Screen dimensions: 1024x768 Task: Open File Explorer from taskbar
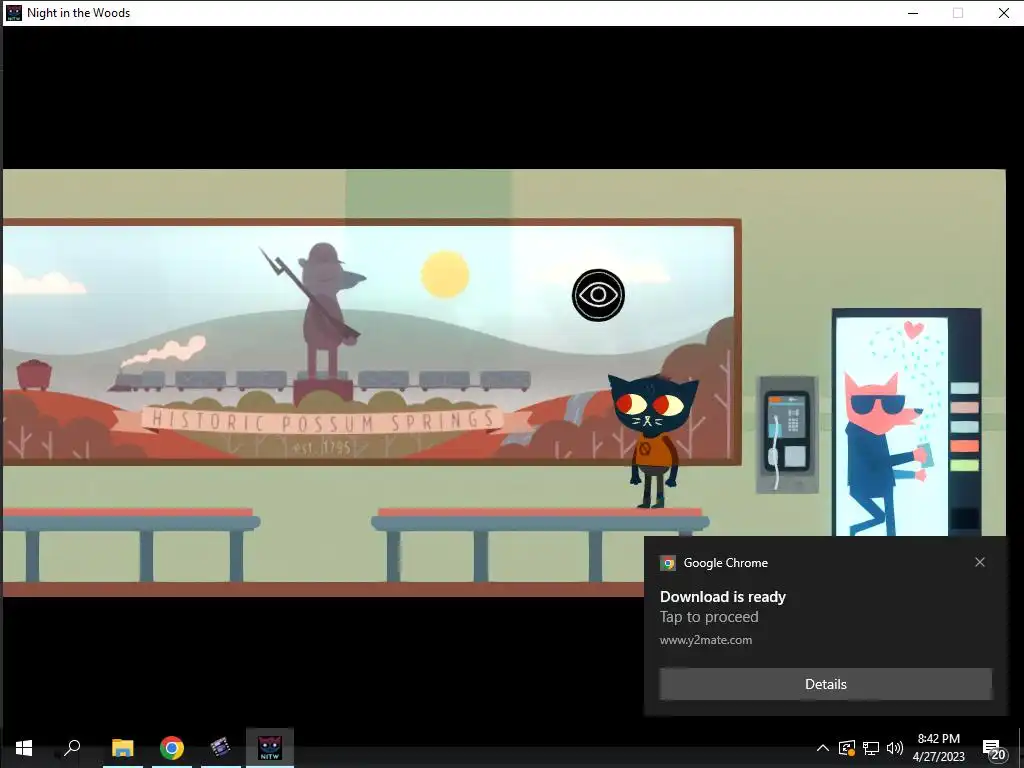click(x=123, y=748)
